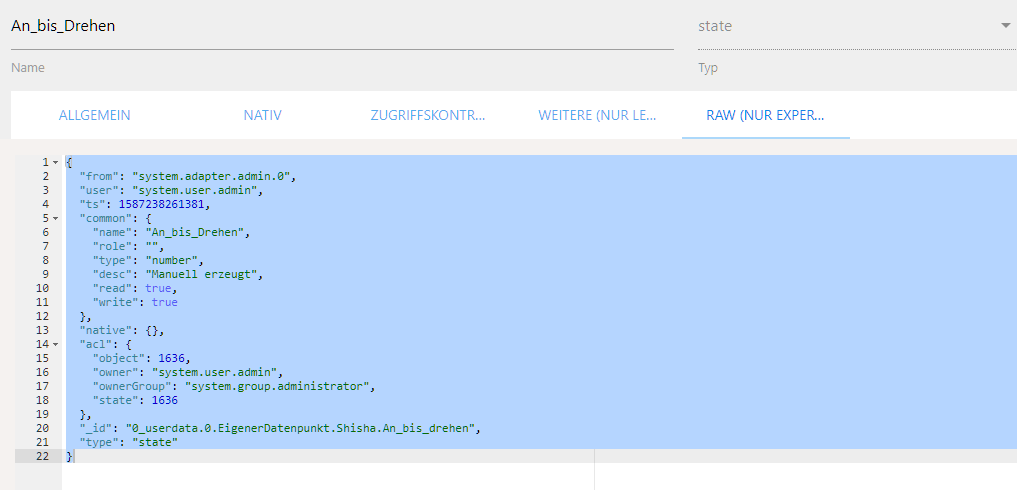Click the "_id" line with 0_userdata.0 path
This screenshot has height=490, width=1017.
(282, 429)
